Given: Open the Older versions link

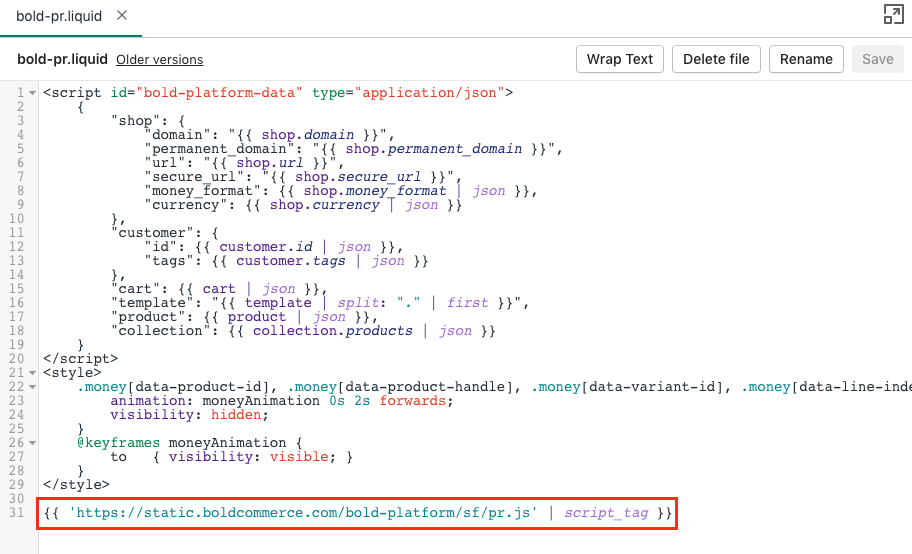Looking at the screenshot, I should tap(159, 60).
